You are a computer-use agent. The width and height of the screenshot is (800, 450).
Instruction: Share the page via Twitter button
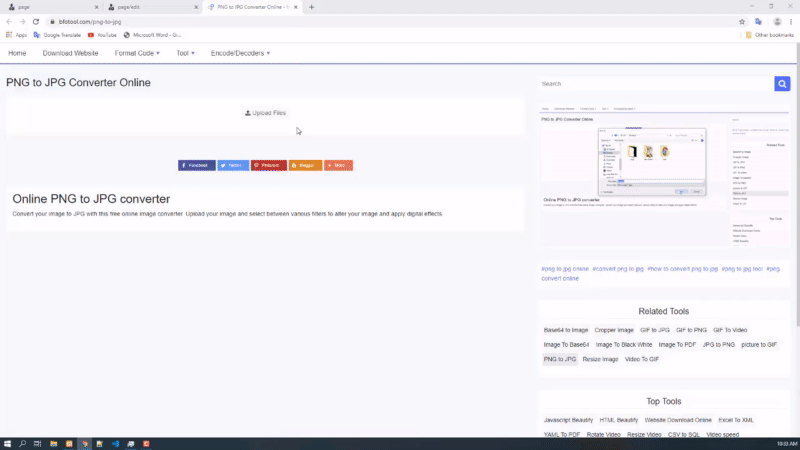tap(233, 165)
